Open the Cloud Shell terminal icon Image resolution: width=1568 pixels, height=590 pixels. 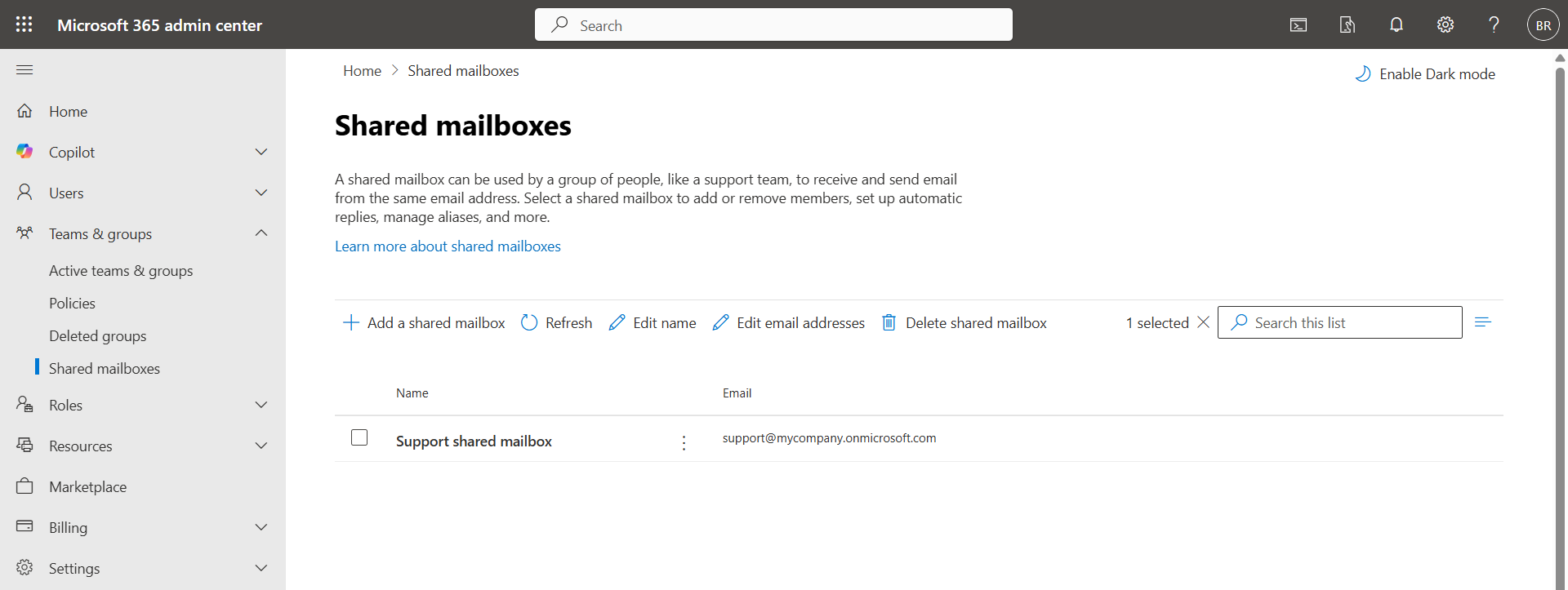(x=1298, y=25)
